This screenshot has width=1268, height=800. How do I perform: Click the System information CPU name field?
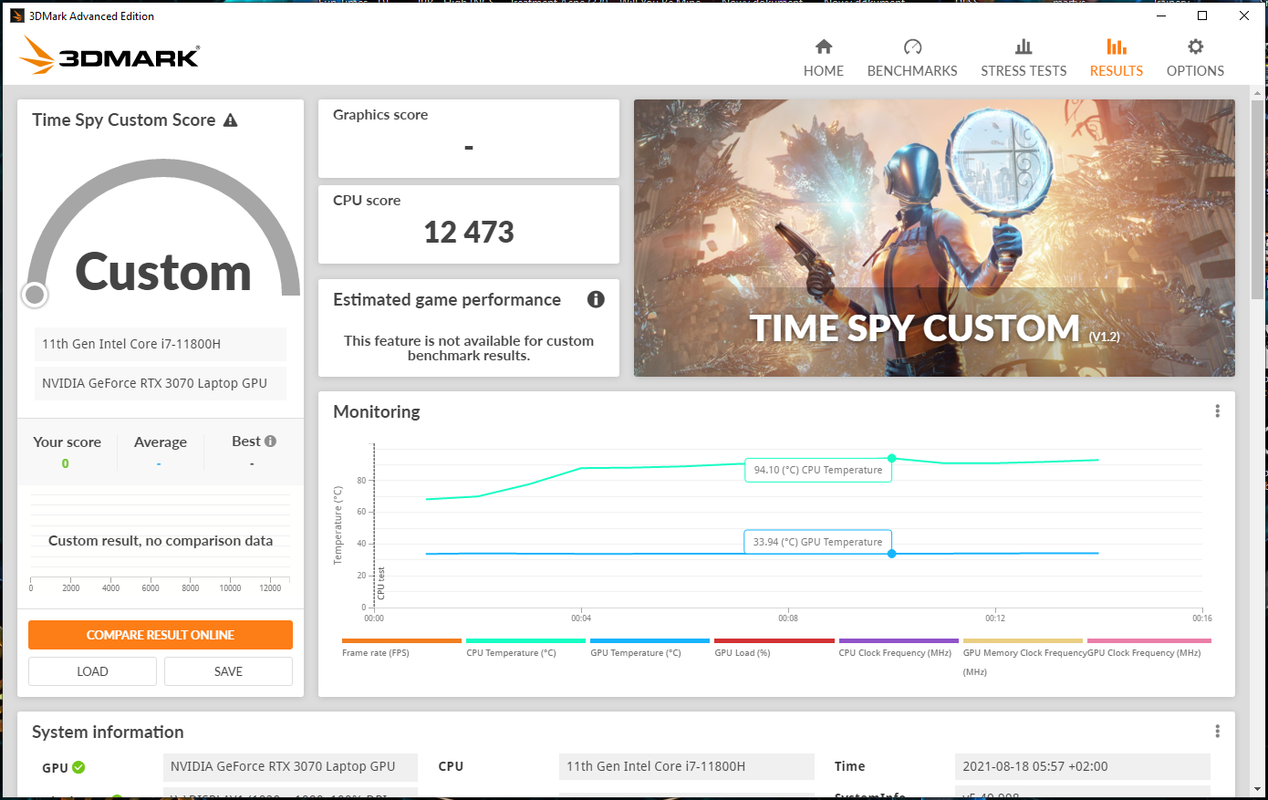coord(686,766)
